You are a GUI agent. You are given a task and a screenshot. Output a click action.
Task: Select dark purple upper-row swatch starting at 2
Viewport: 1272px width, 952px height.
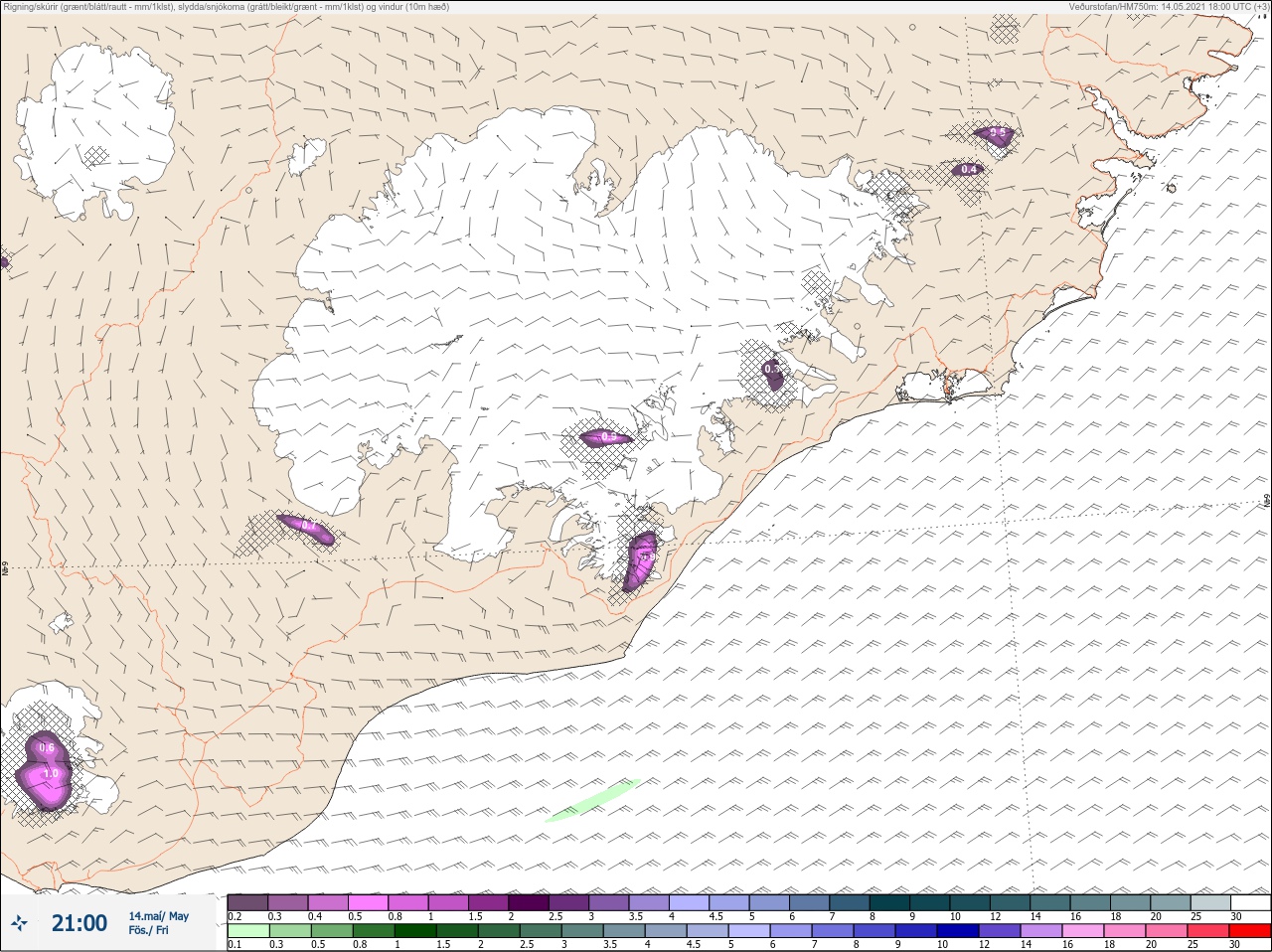529,902
